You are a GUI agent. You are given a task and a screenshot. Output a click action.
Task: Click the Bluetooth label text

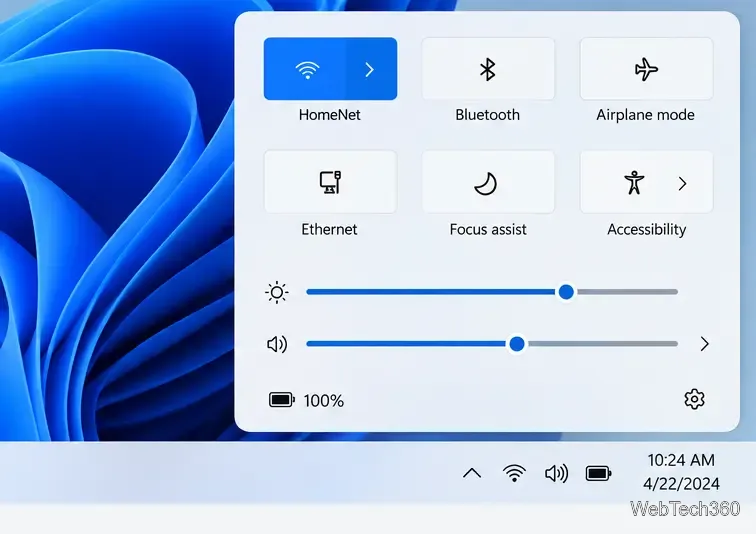487,115
